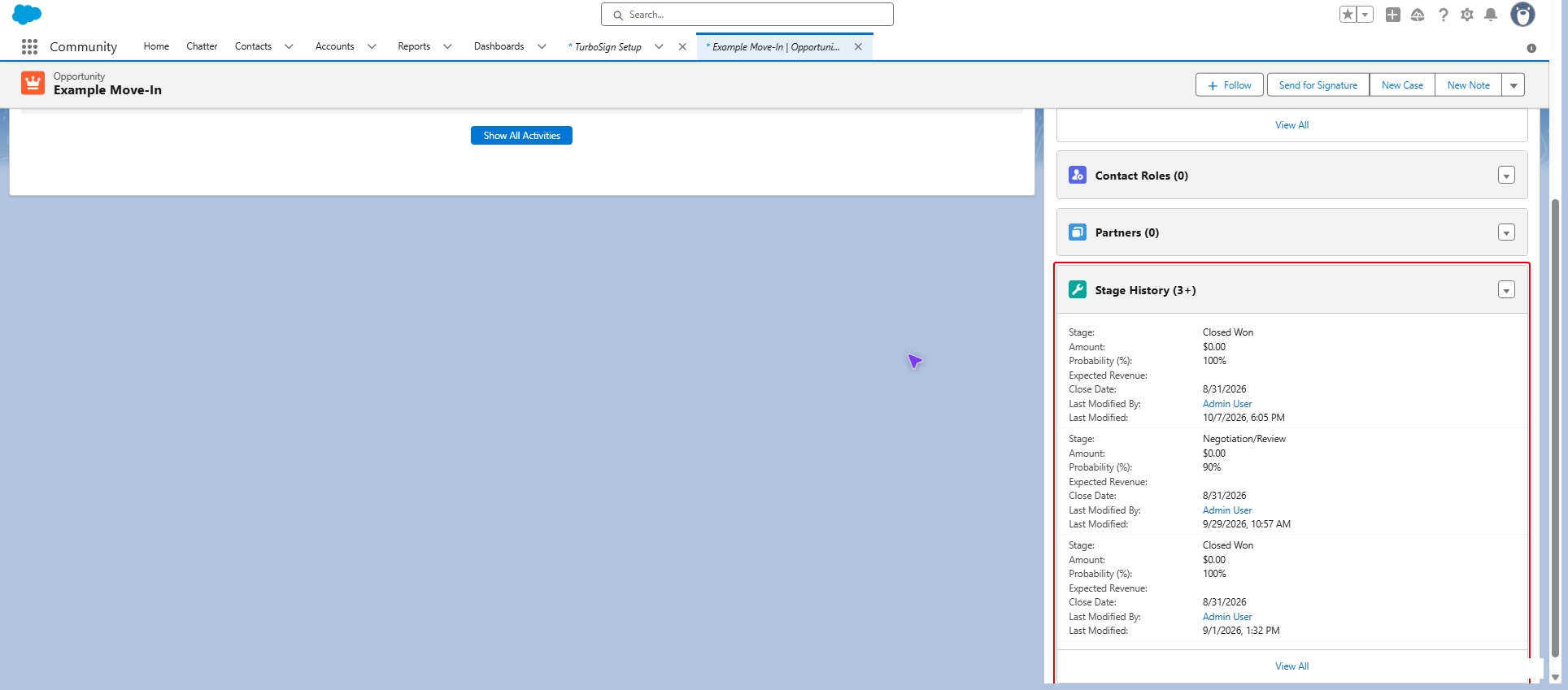Screen dimensions: 1568x690
Task: Click in the global Search field
Action: (x=747, y=15)
